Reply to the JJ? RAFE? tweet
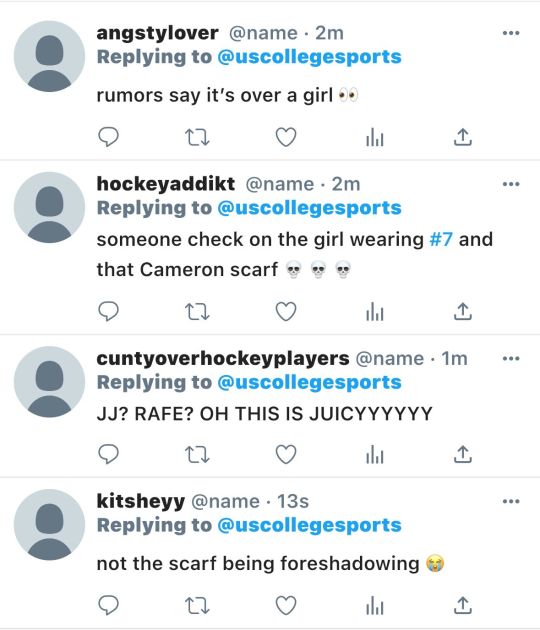 [x=108, y=454]
